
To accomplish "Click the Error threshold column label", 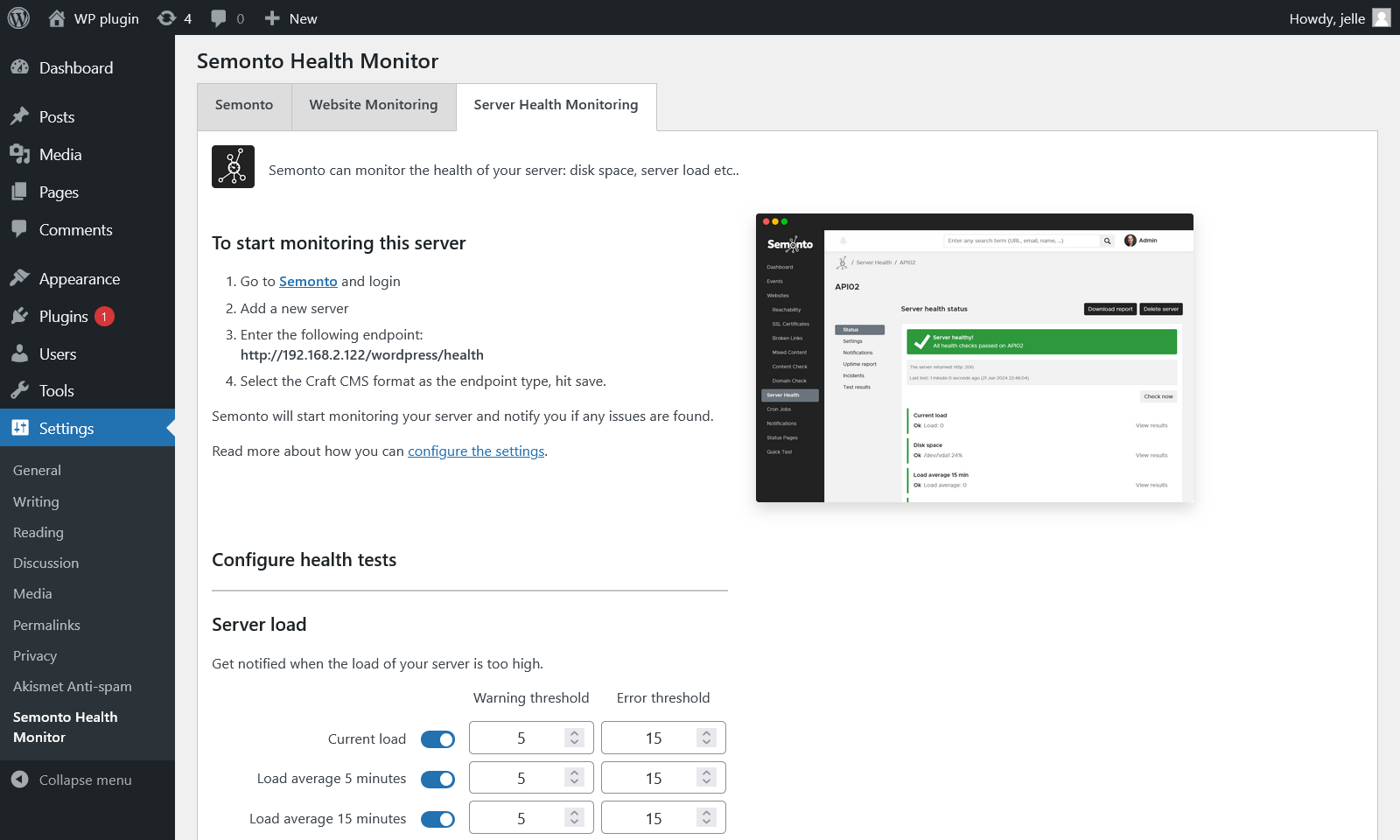I will tap(663, 697).
